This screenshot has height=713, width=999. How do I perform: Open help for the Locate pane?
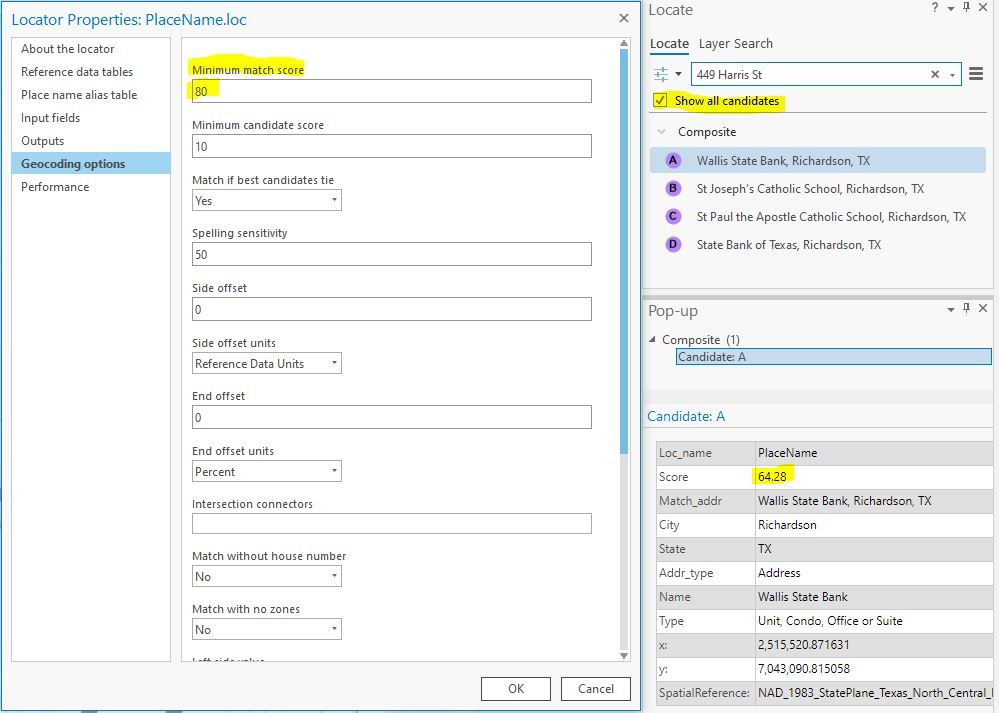935,8
